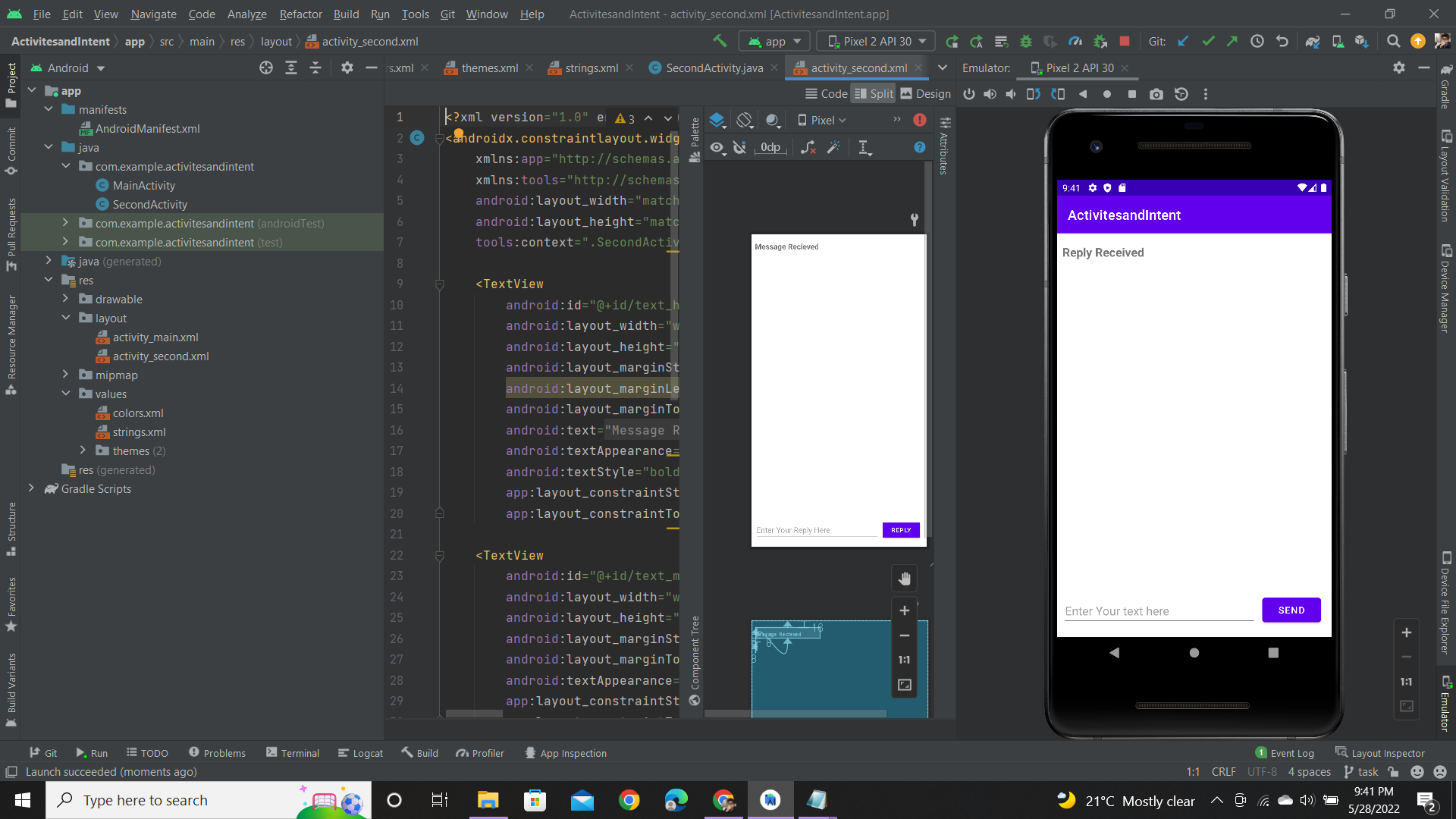Viewport: 1456px width, 819px height.
Task: Open the Pixel device dropdown in layout editor
Action: (823, 120)
